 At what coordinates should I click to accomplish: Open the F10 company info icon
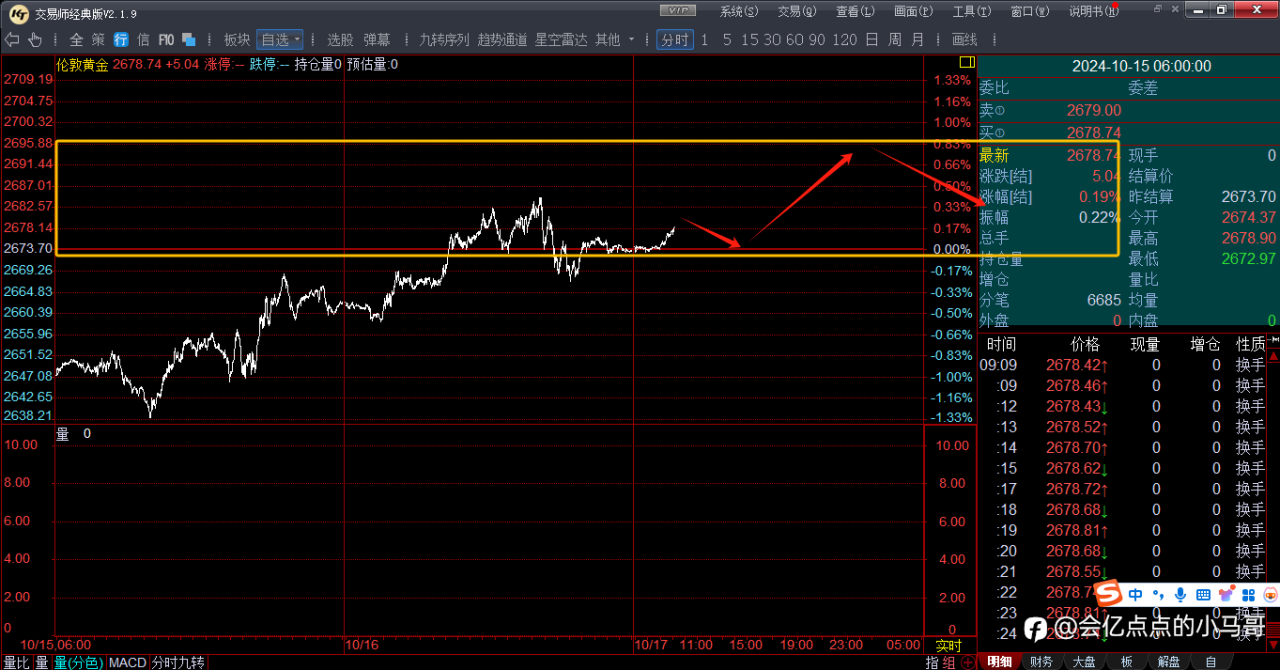pyautogui.click(x=165, y=40)
